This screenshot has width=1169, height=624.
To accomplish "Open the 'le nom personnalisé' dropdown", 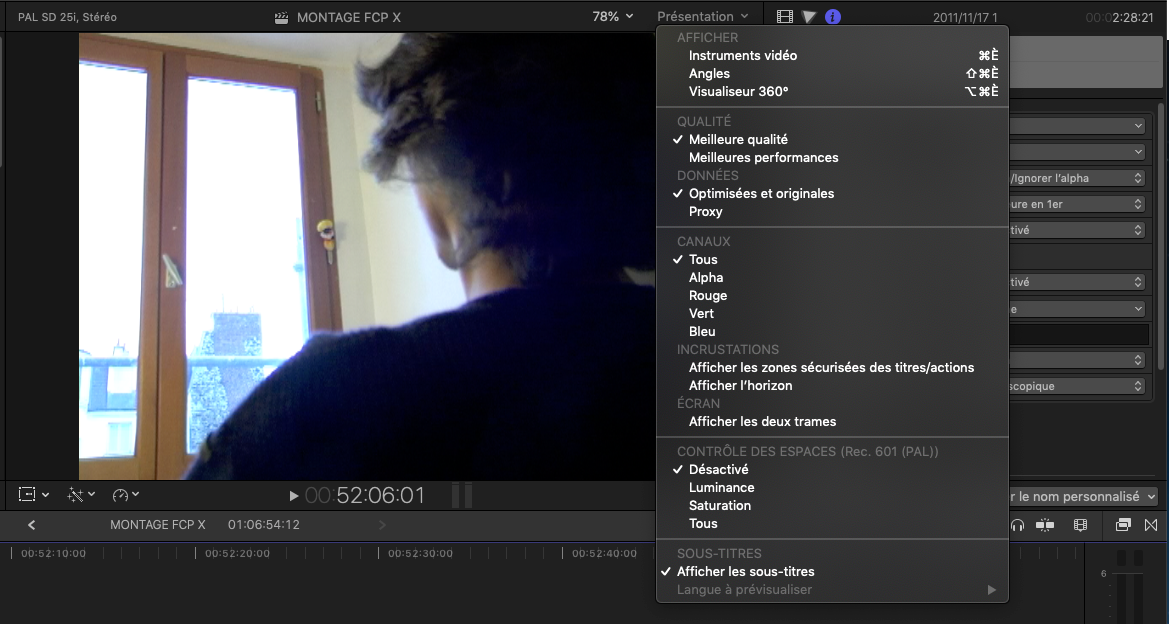I will click(x=1083, y=497).
